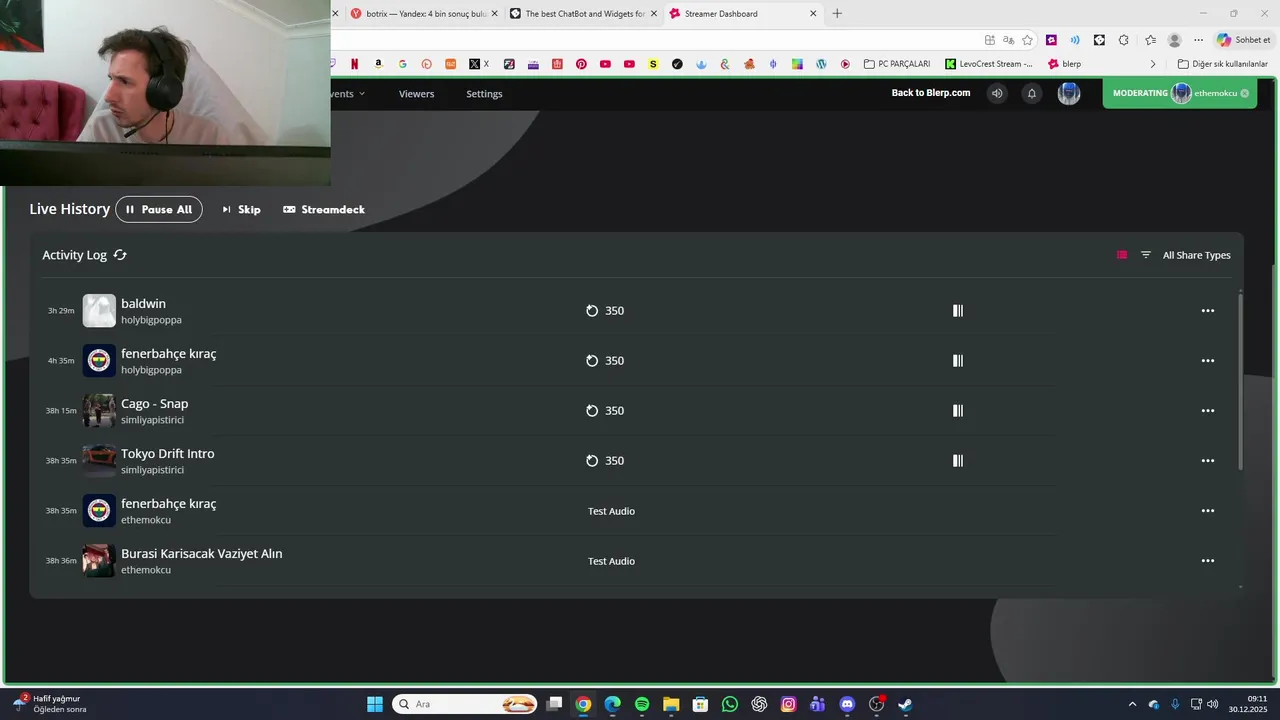This screenshot has width=1280, height=720.
Task: Open the WordPress bookmark
Action: (x=821, y=64)
